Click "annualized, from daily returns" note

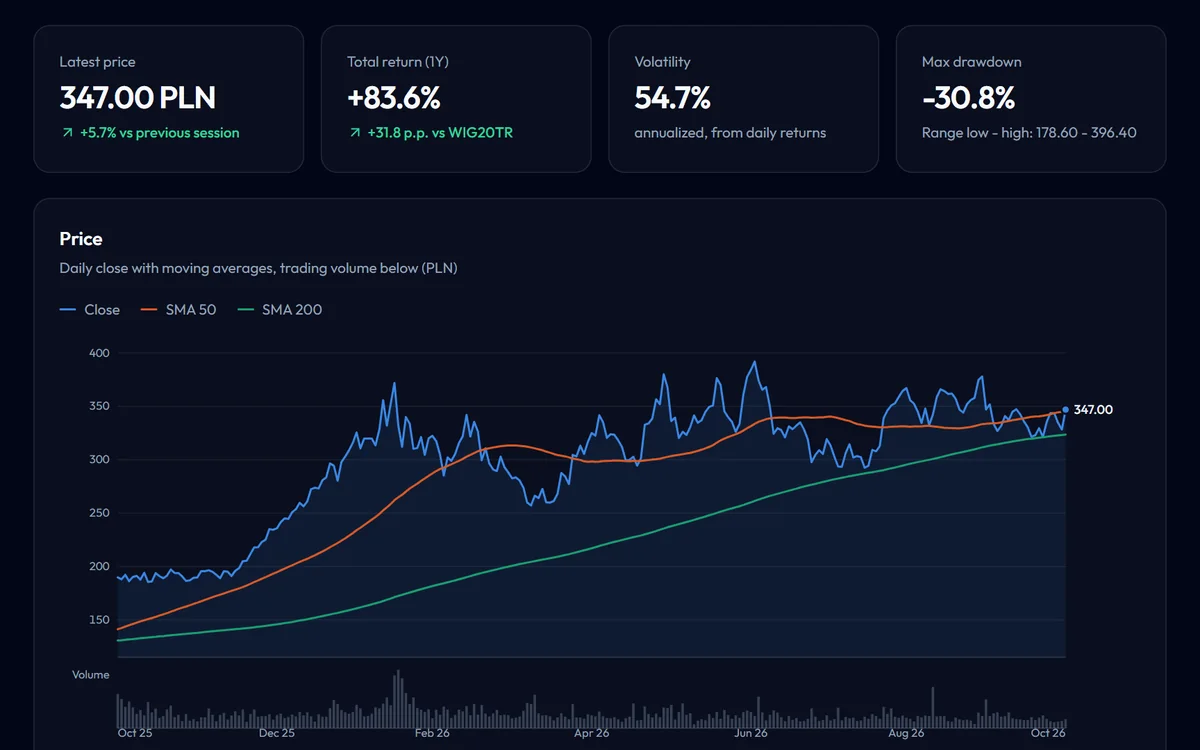point(730,132)
